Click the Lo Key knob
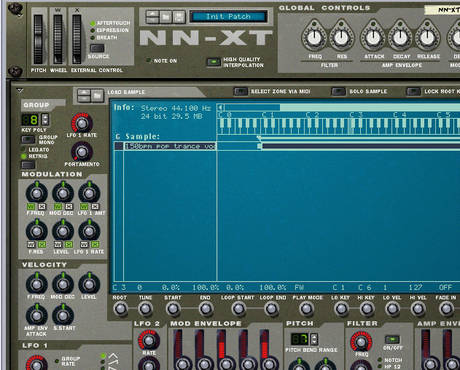The width and height of the screenshot is (460, 370). pos(341,309)
